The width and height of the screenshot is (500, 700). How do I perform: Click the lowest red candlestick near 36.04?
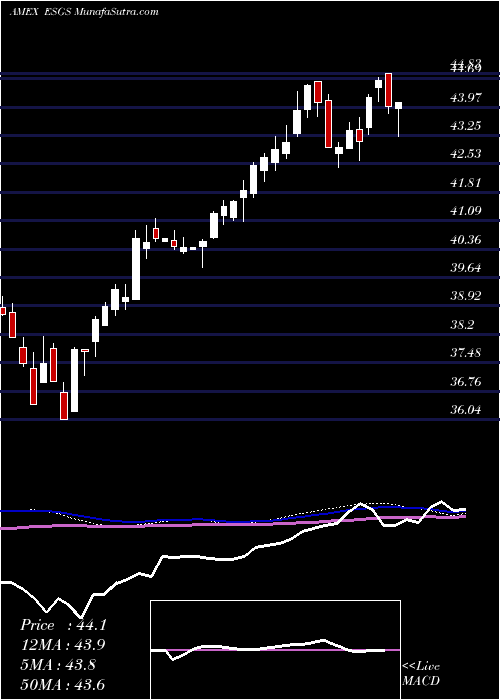[x=64, y=405]
